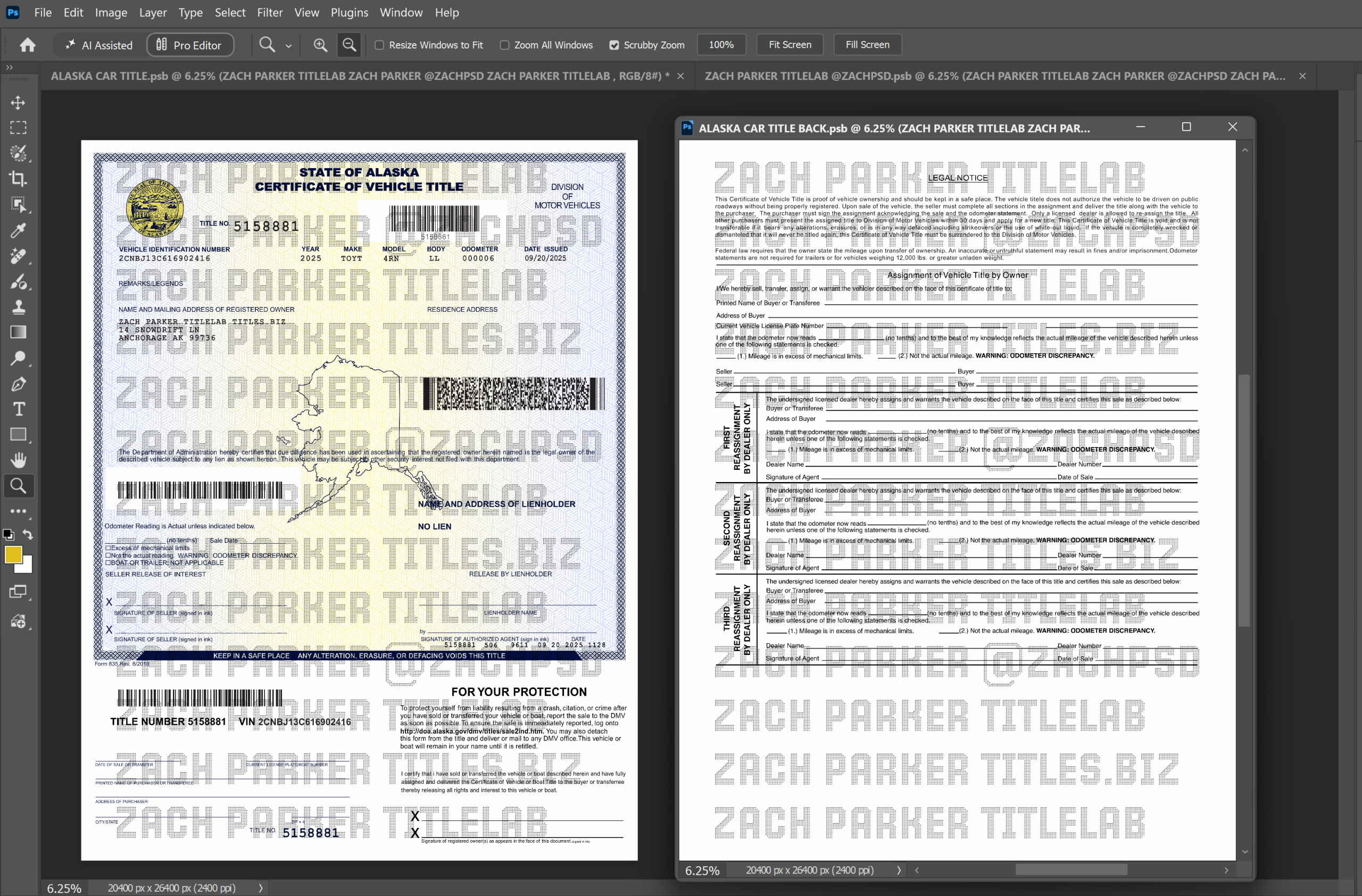Expand the toolbar double-arrow

pos(9,68)
